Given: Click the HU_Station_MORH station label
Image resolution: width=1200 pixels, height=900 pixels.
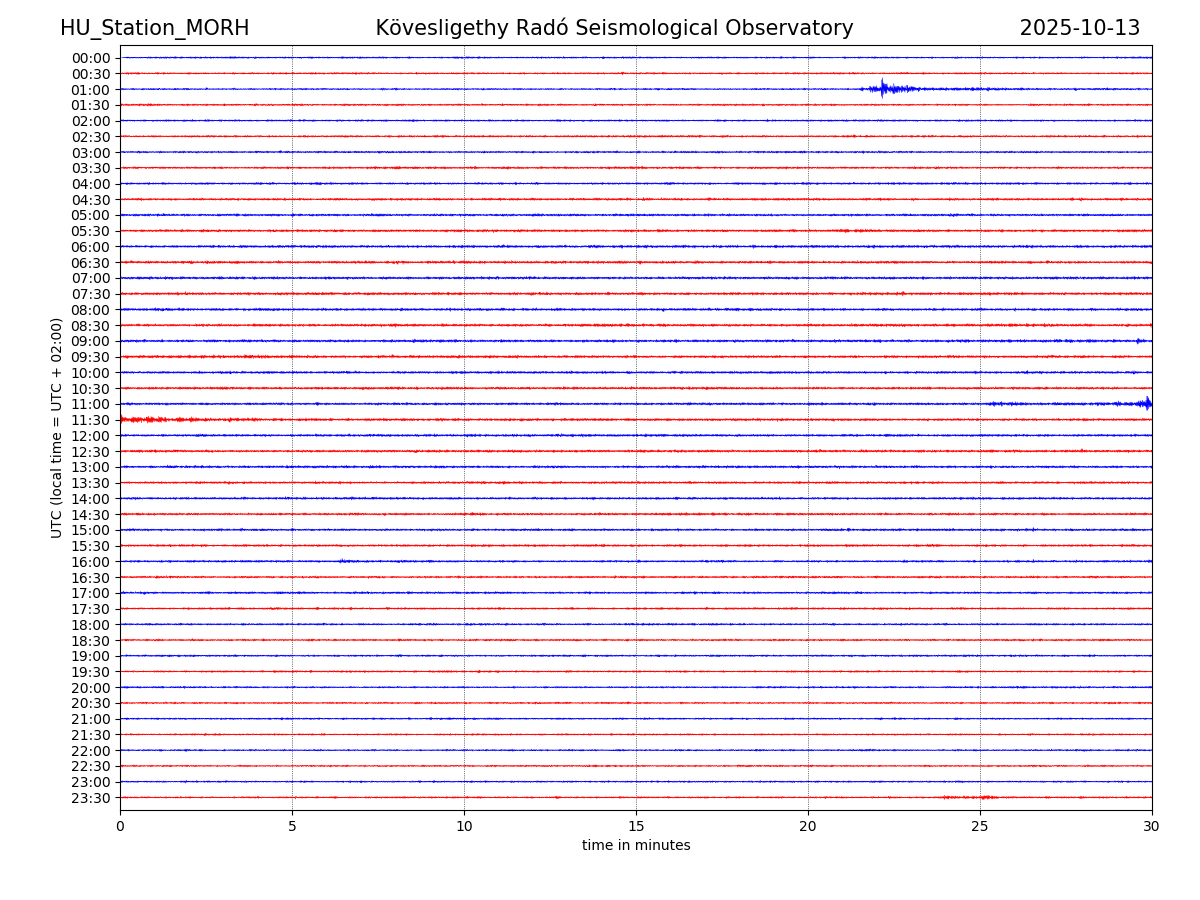Looking at the screenshot, I should click(x=154, y=28).
